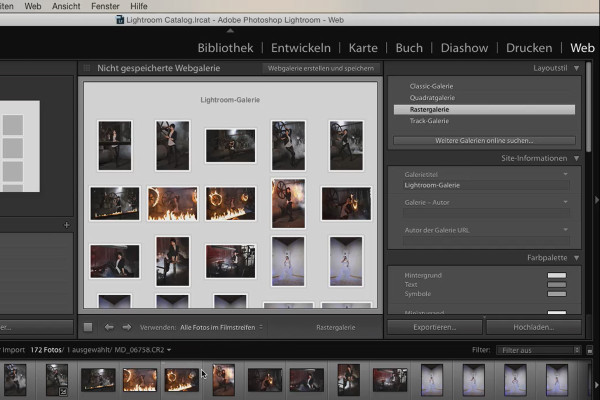Click the Autor der Galerie URL field
Image resolution: width=600 pixels, height=400 pixels.
coord(486,241)
